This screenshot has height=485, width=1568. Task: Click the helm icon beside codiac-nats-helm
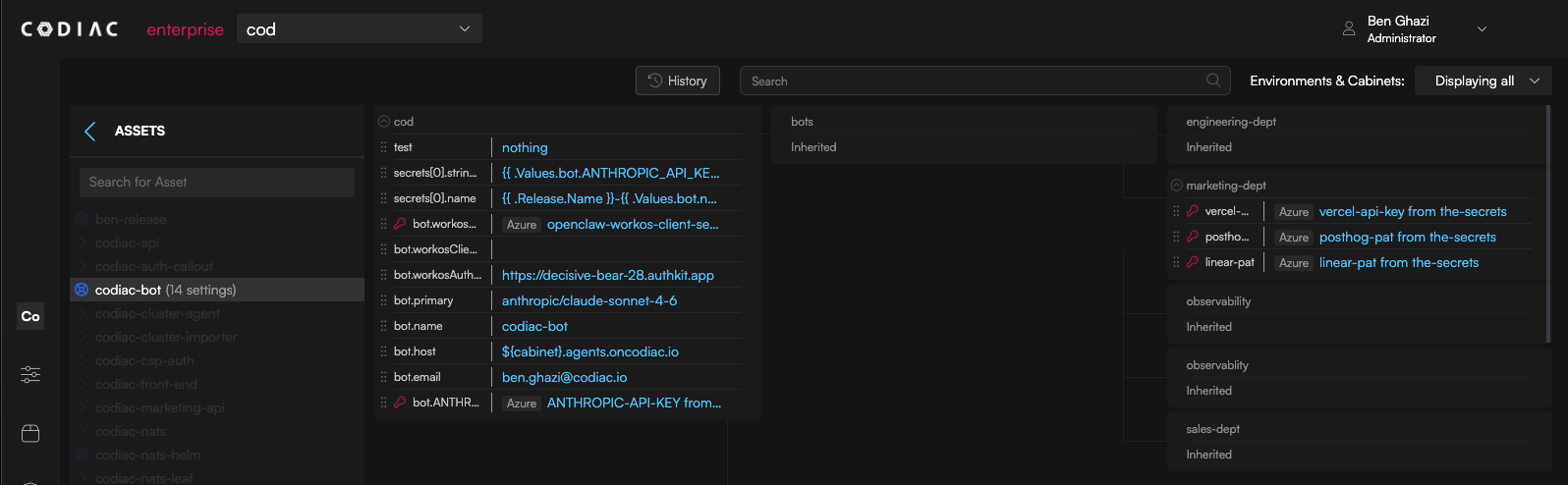[x=83, y=455]
